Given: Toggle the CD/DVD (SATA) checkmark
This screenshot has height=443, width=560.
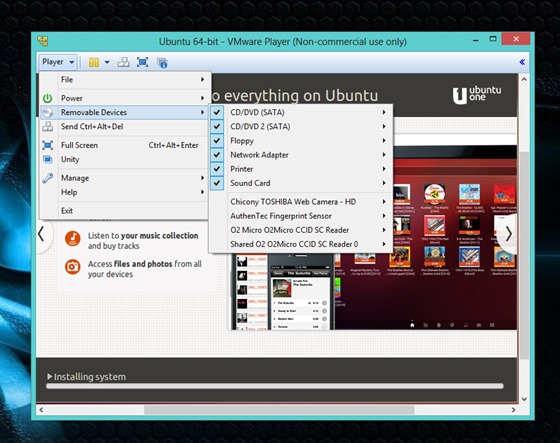Looking at the screenshot, I should 217,112.
